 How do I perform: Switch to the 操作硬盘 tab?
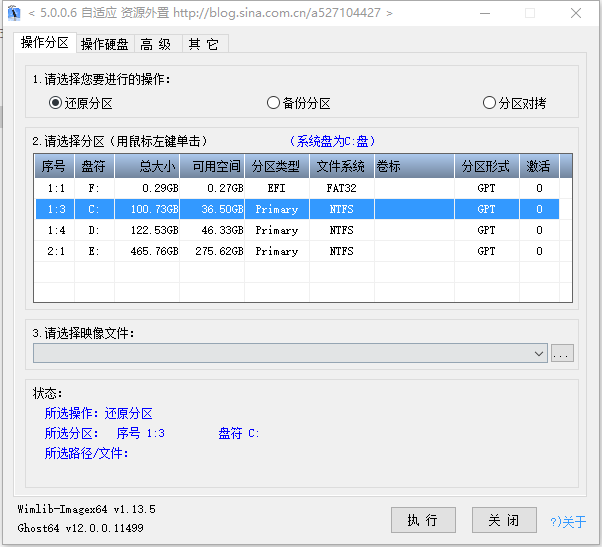point(105,44)
